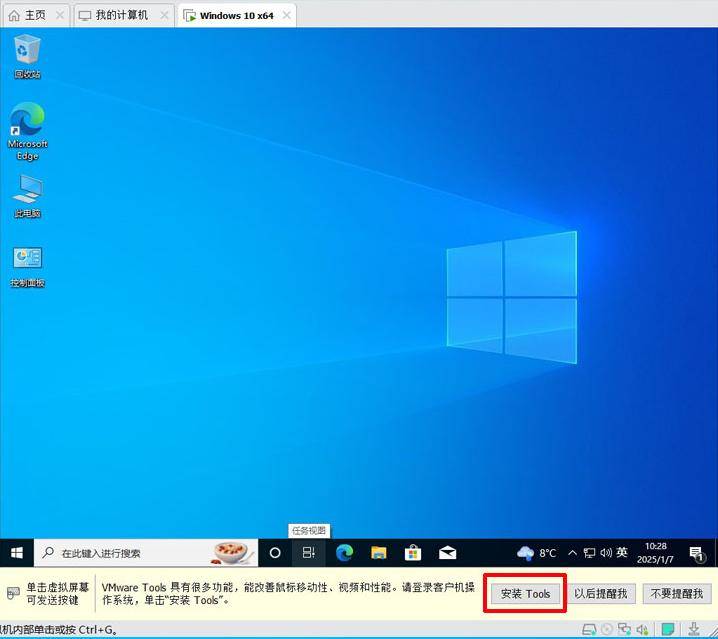Click the VMware Tools description message text
718x639 pixels.
pos(288,593)
